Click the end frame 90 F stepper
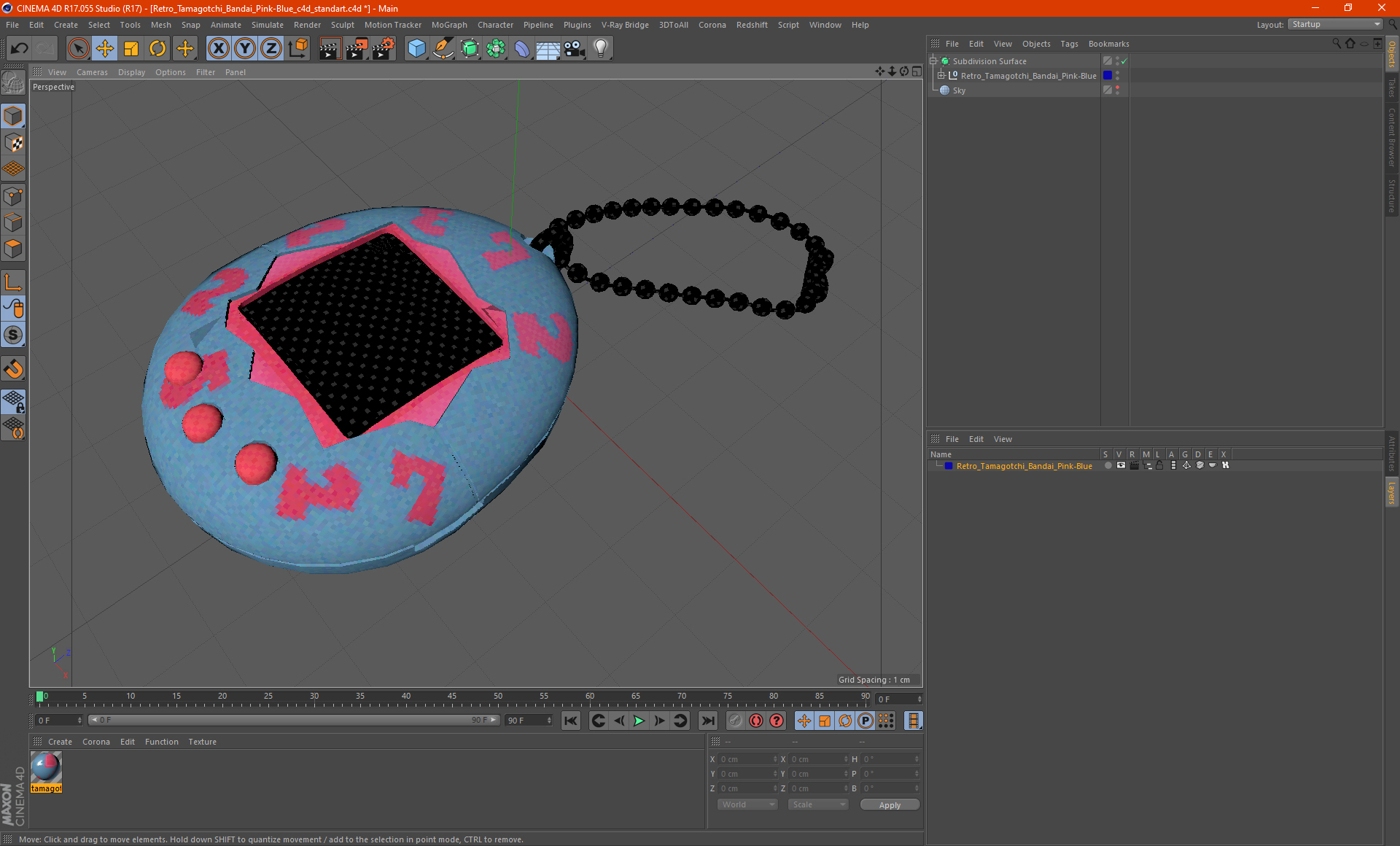 click(x=549, y=721)
